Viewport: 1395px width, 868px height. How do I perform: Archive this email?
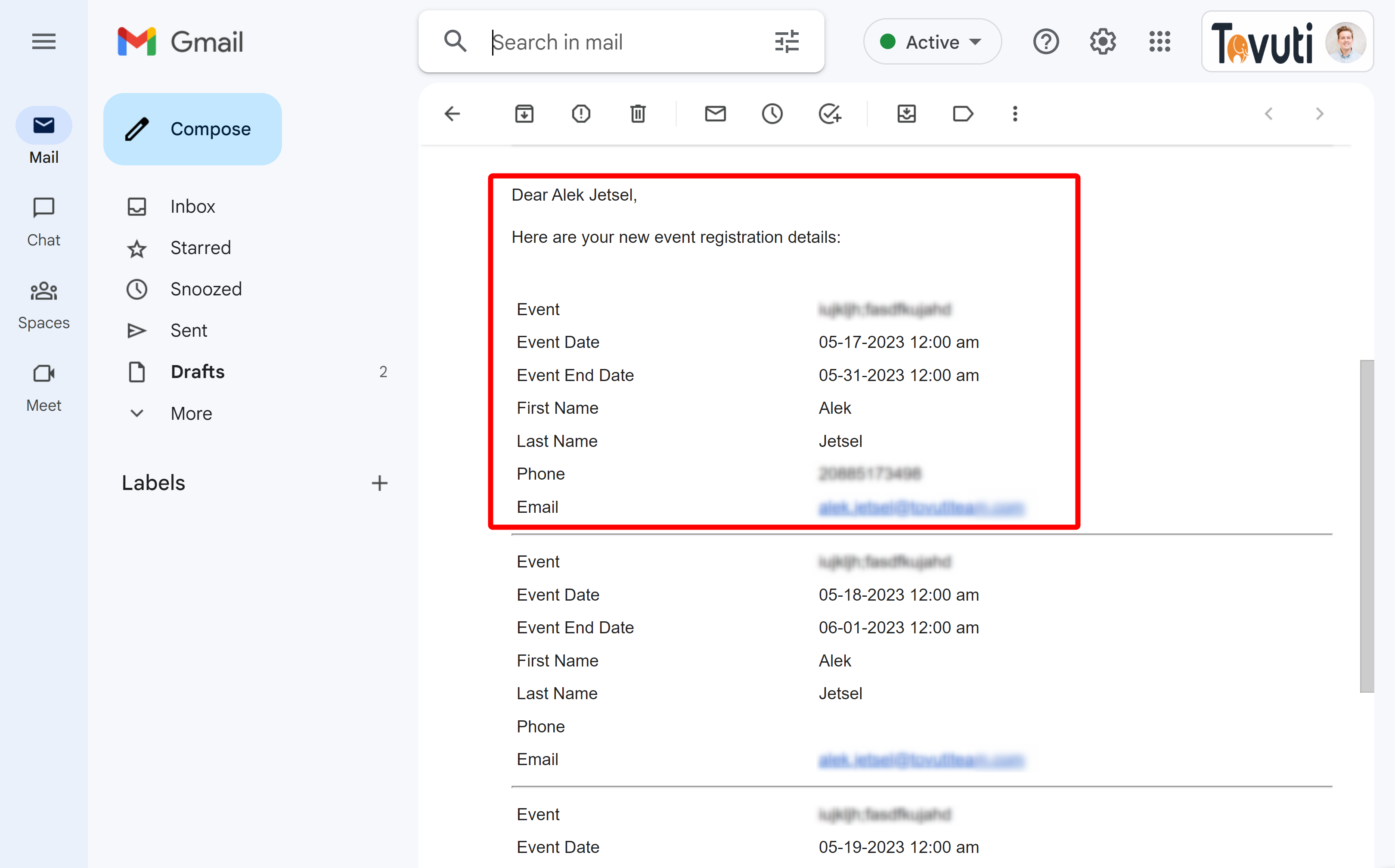524,114
